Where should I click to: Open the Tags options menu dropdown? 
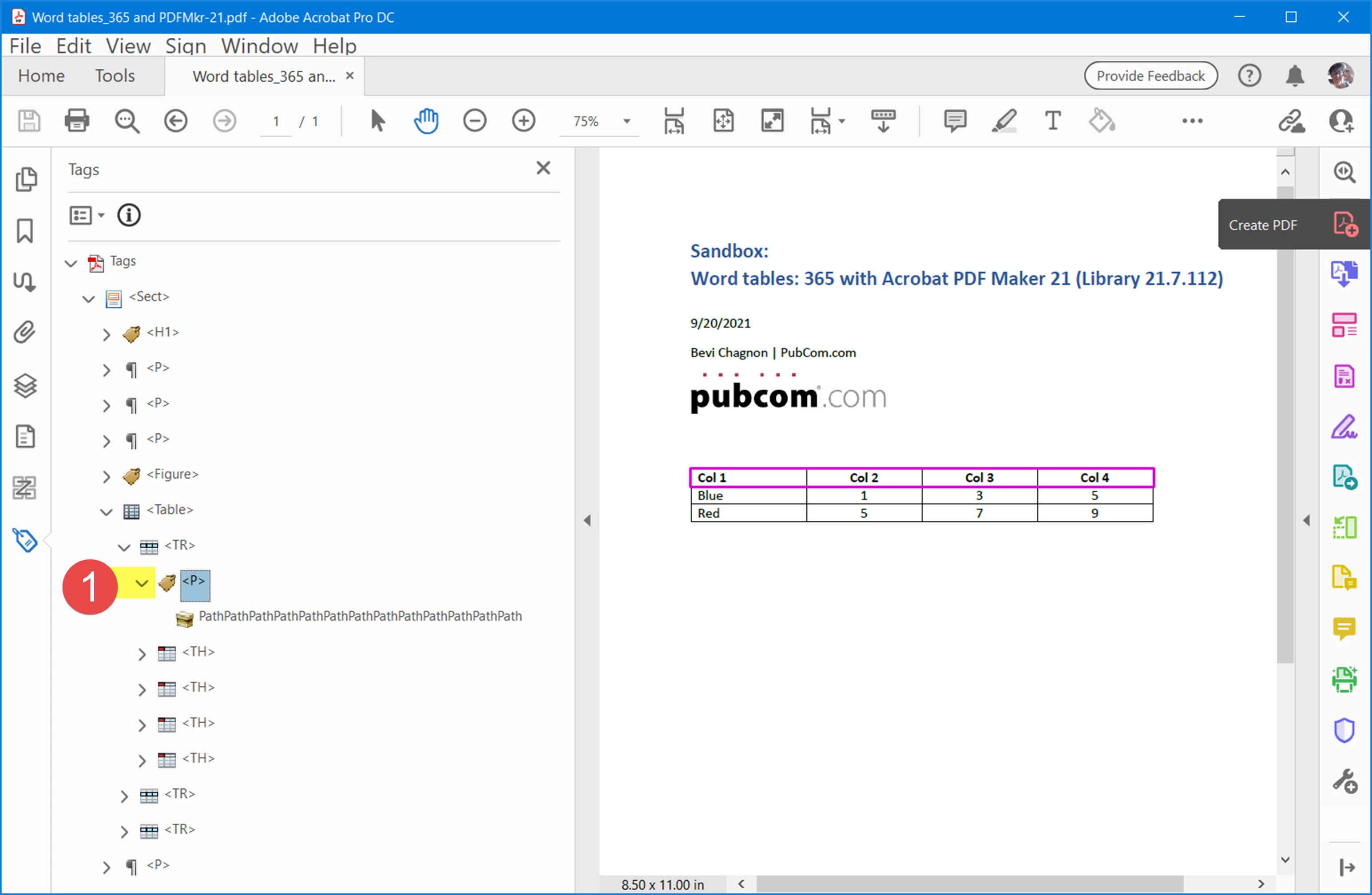87,216
